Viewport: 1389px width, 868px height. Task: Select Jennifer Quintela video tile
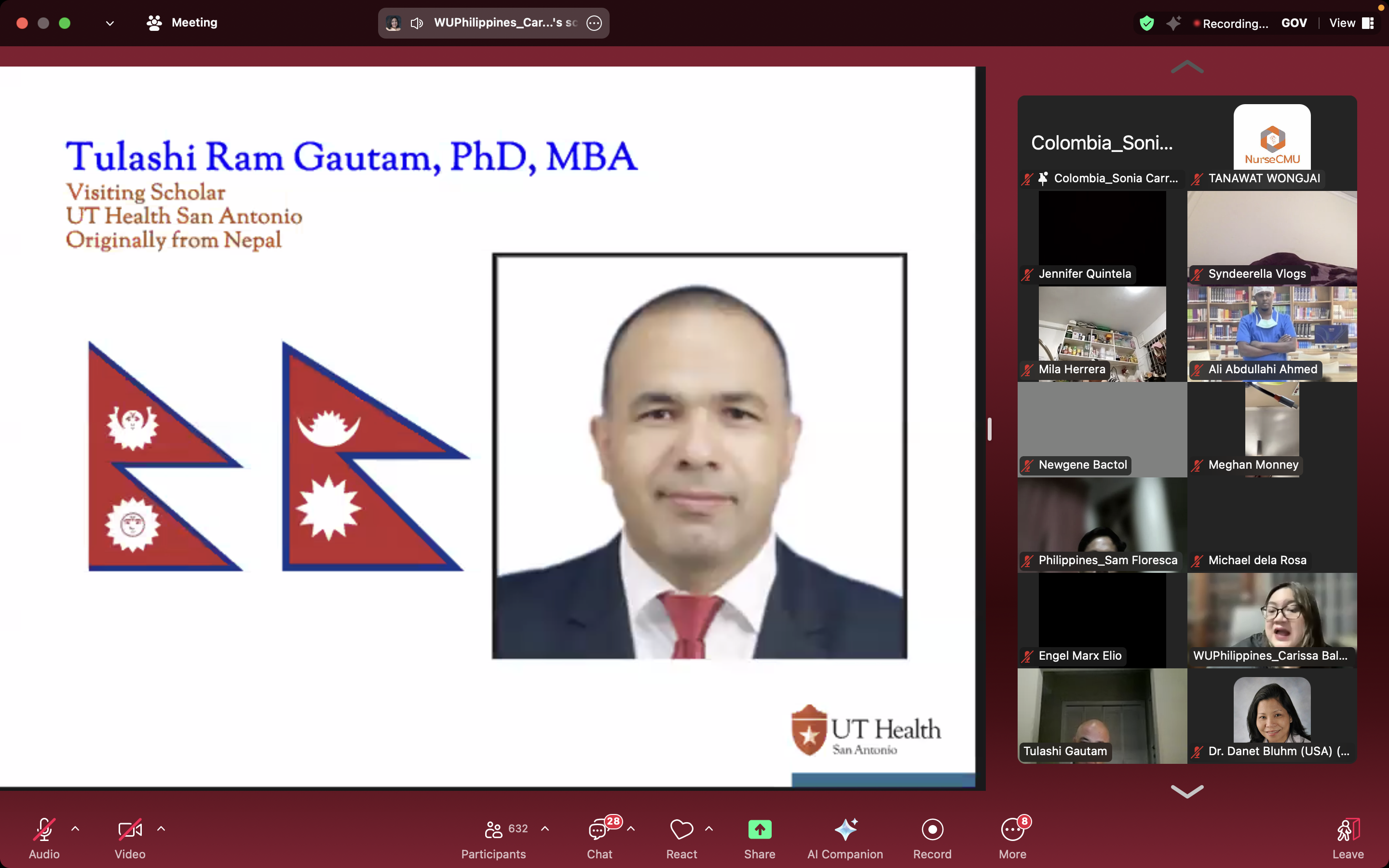[1102, 238]
